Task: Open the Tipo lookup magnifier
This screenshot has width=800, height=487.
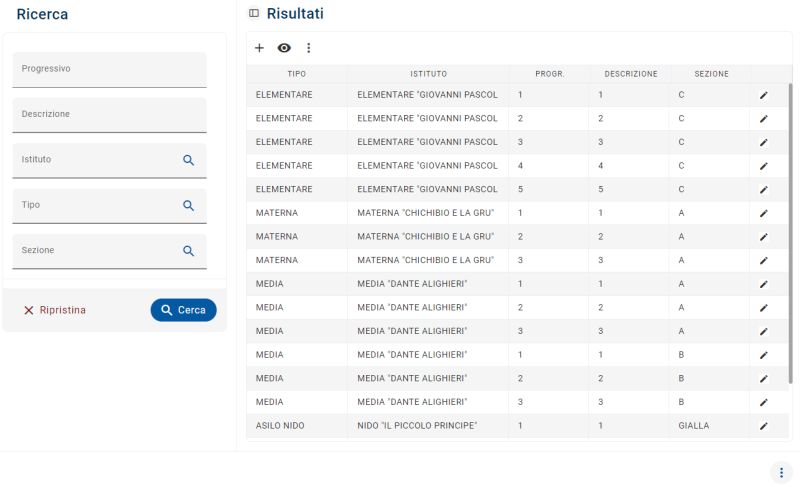Action: [188, 206]
